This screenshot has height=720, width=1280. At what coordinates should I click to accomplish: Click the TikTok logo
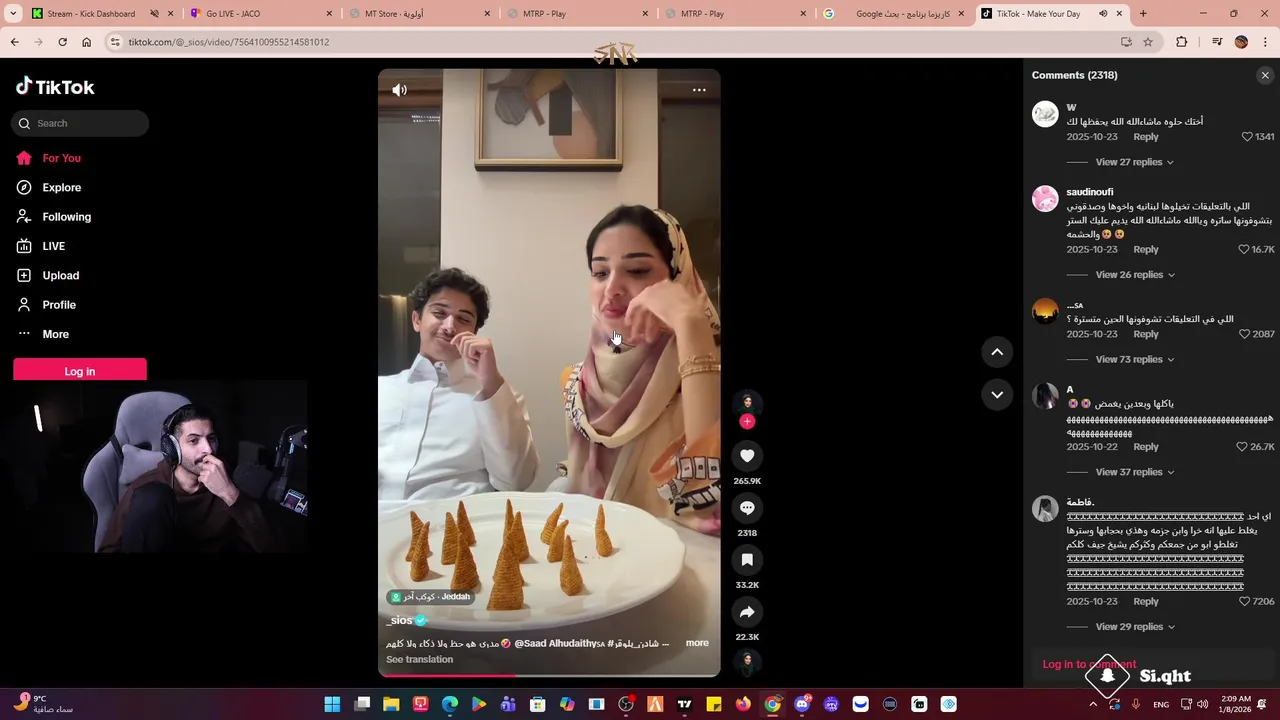point(55,87)
